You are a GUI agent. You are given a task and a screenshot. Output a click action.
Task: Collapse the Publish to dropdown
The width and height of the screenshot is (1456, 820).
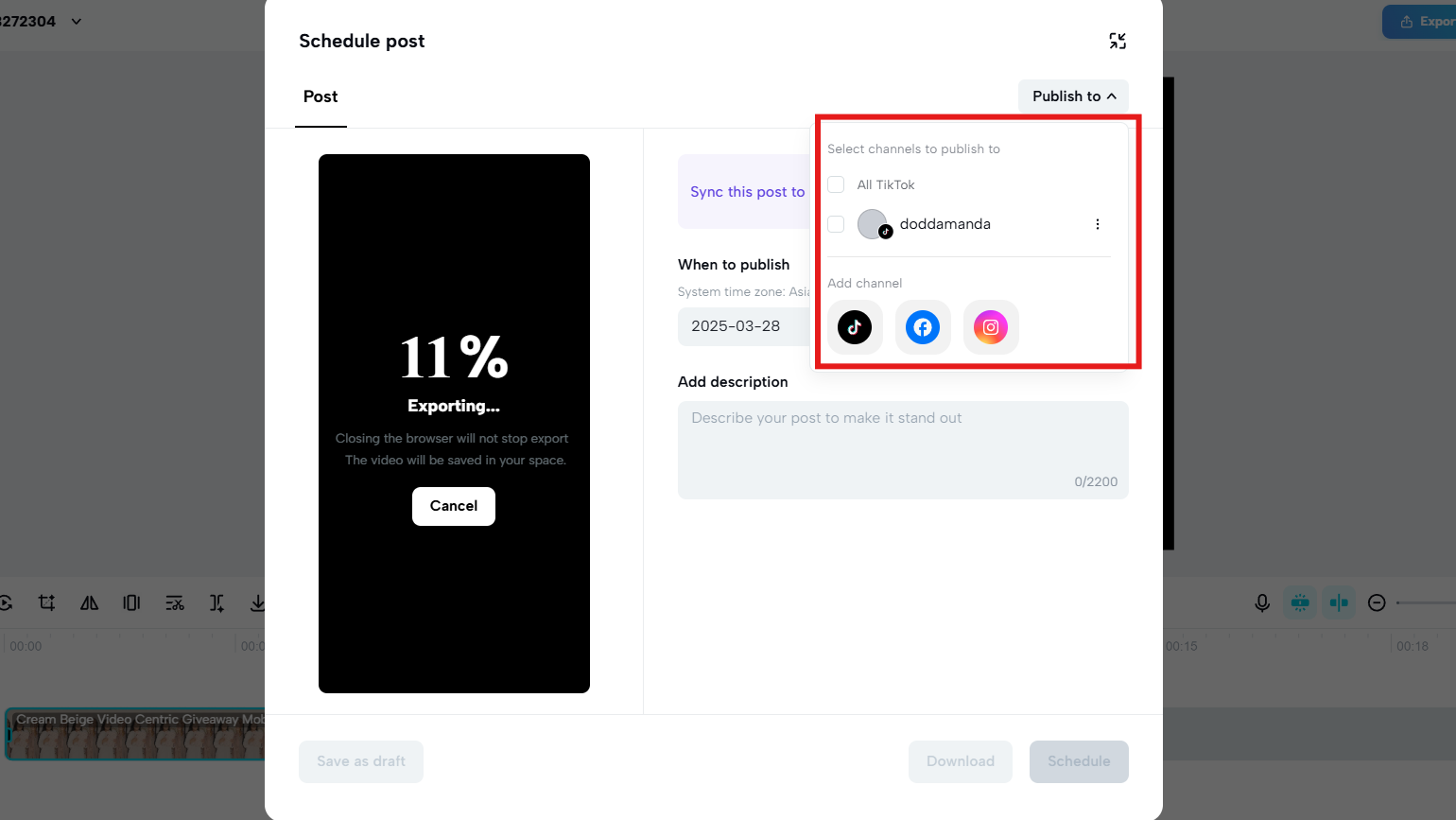tap(1073, 96)
